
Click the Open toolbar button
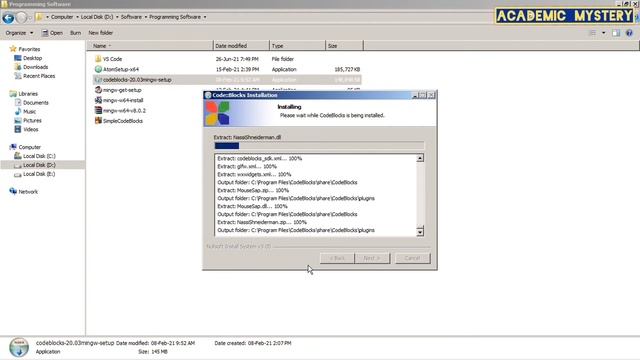pos(52,33)
